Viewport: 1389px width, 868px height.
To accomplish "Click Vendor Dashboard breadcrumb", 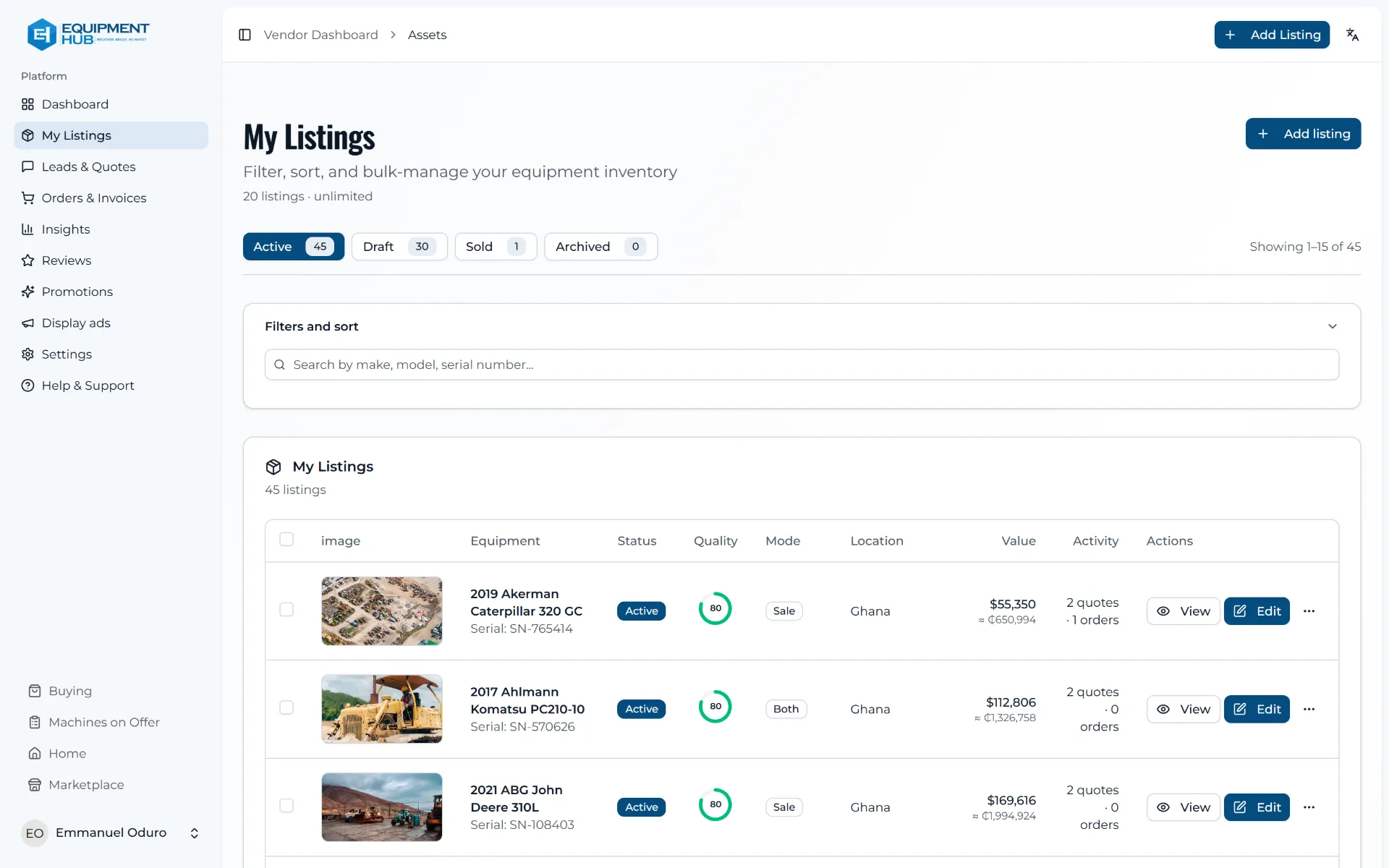I will [x=320, y=35].
